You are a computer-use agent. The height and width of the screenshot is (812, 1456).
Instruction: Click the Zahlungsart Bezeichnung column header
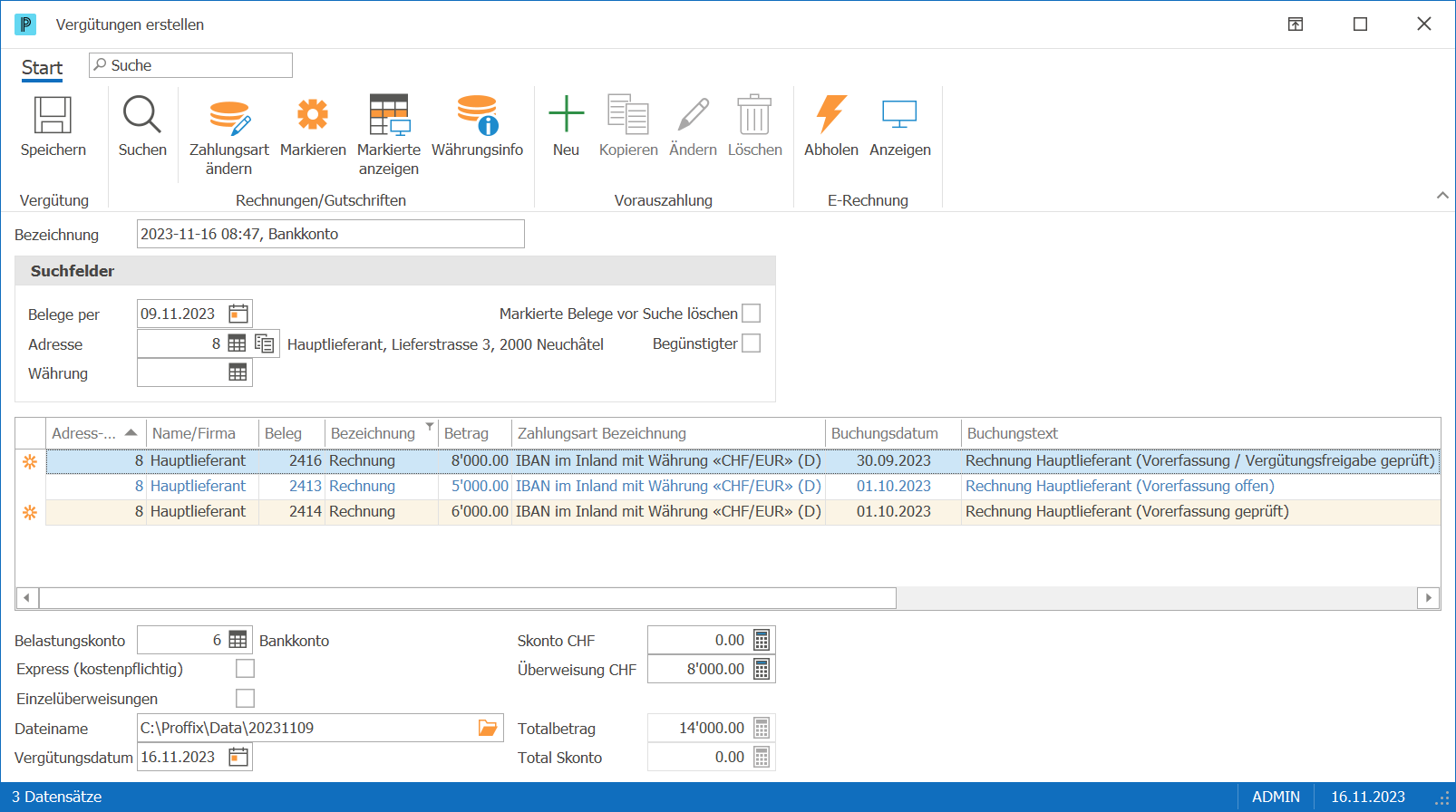tap(669, 433)
